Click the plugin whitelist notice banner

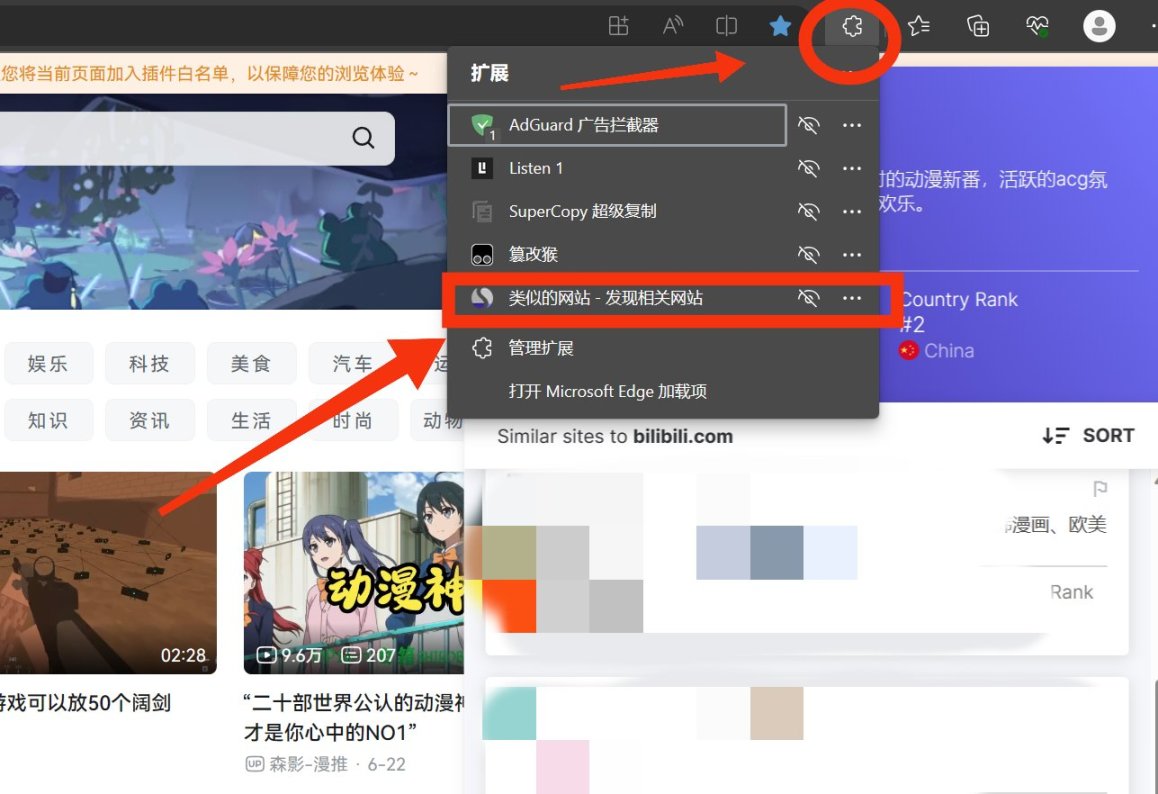click(x=222, y=73)
